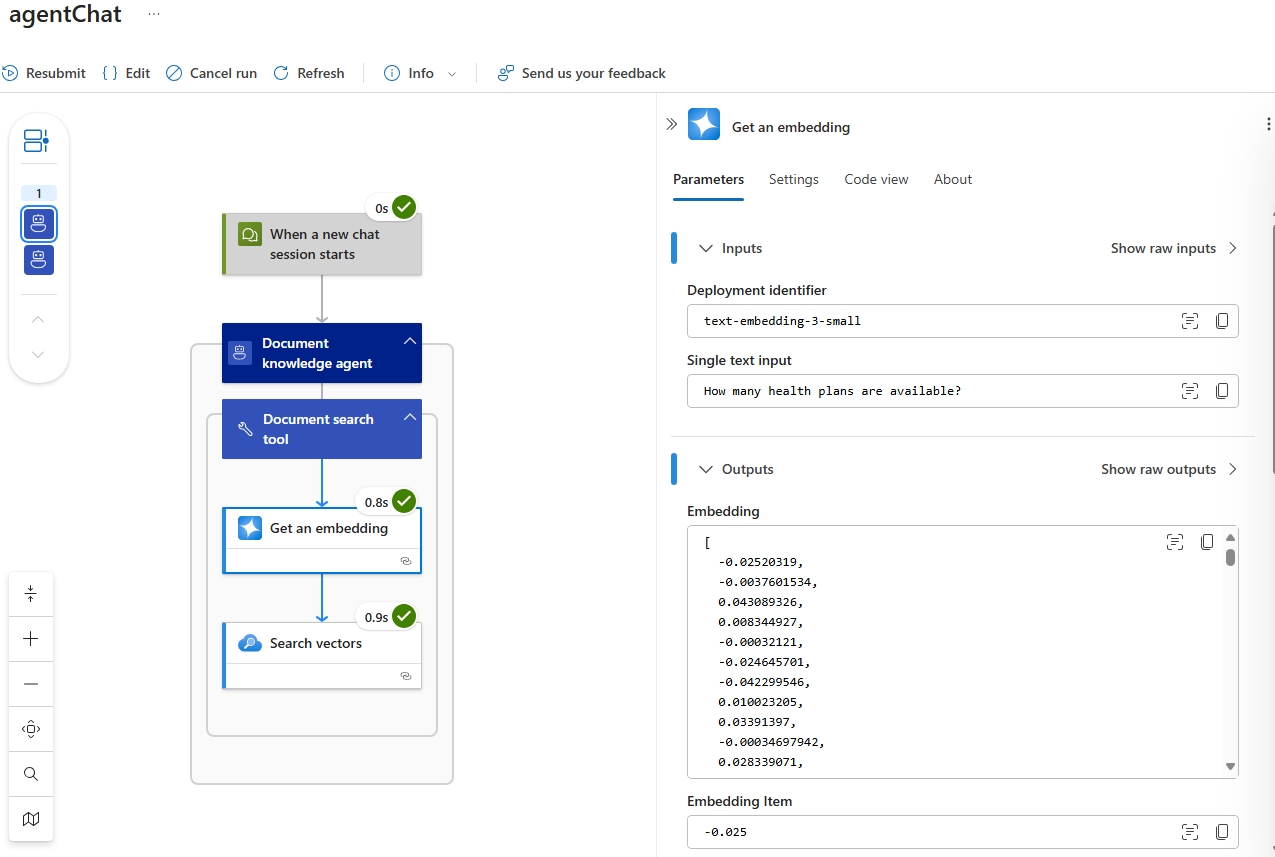This screenshot has width=1275, height=857.
Task: Switch to the Code view tab
Action: tap(876, 179)
